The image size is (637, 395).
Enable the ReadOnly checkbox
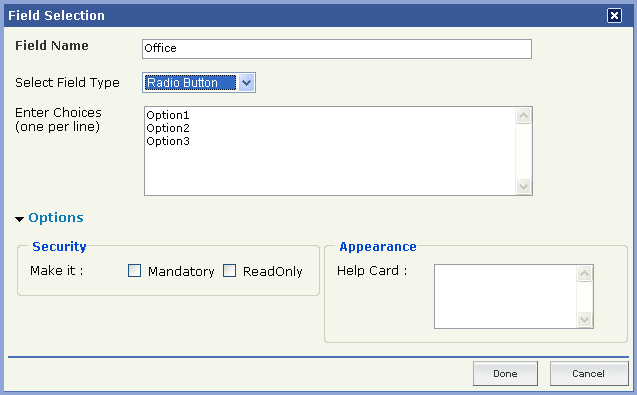click(x=230, y=271)
